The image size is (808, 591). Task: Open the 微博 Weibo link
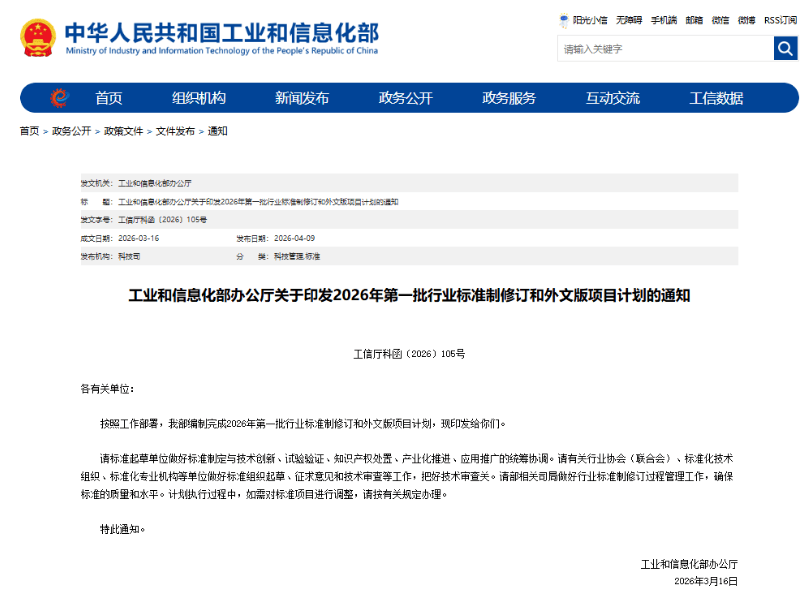click(746, 20)
